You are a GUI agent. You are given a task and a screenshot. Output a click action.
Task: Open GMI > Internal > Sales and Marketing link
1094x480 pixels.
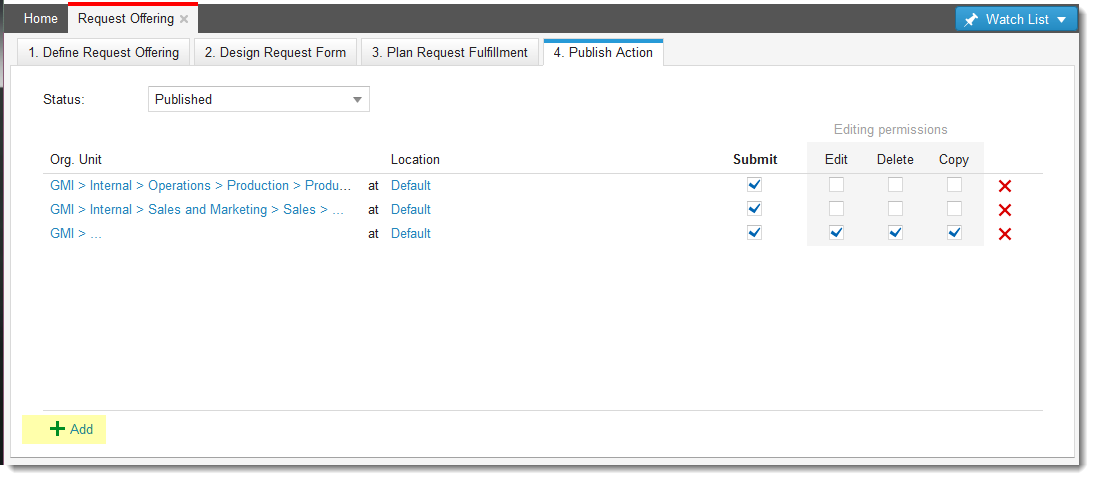click(x=197, y=209)
